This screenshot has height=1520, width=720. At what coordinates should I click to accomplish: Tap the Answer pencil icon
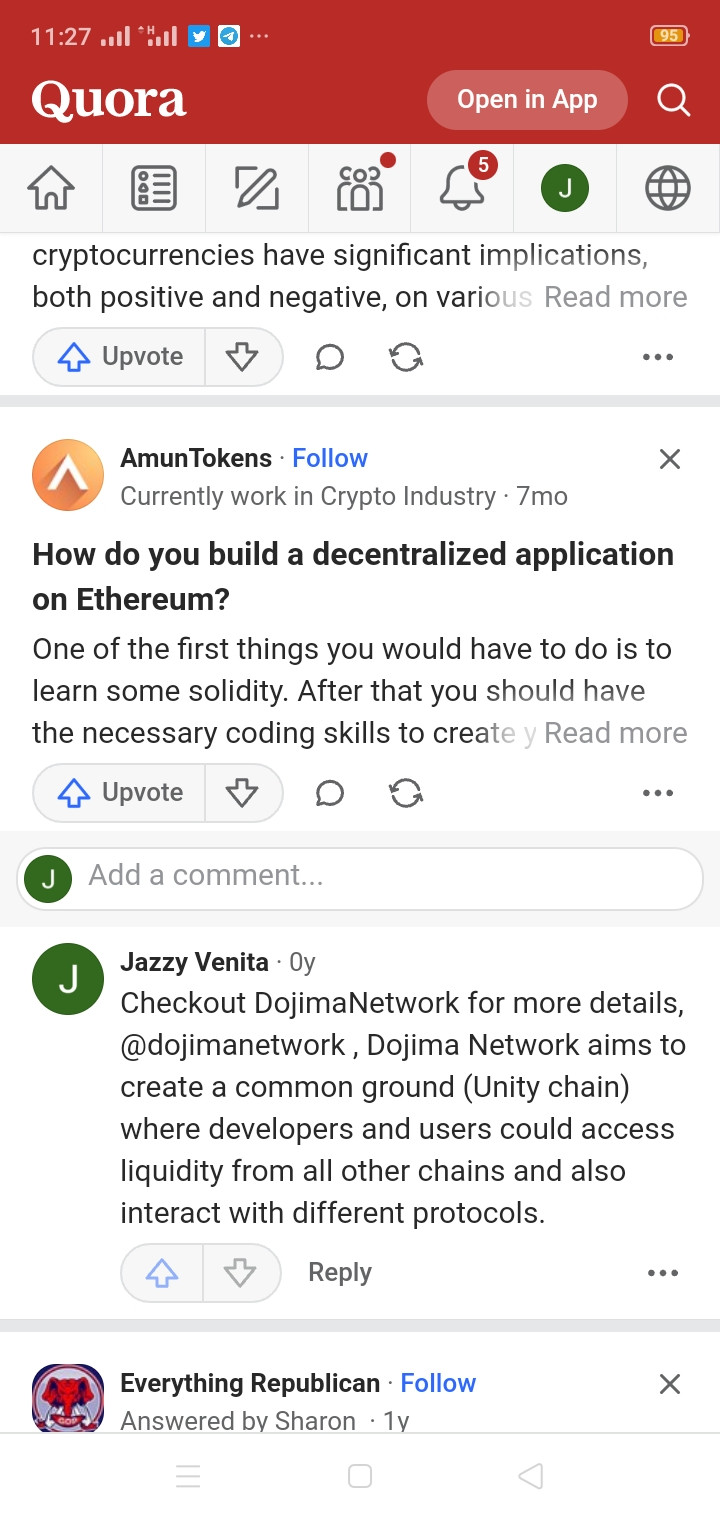pyautogui.click(x=257, y=188)
